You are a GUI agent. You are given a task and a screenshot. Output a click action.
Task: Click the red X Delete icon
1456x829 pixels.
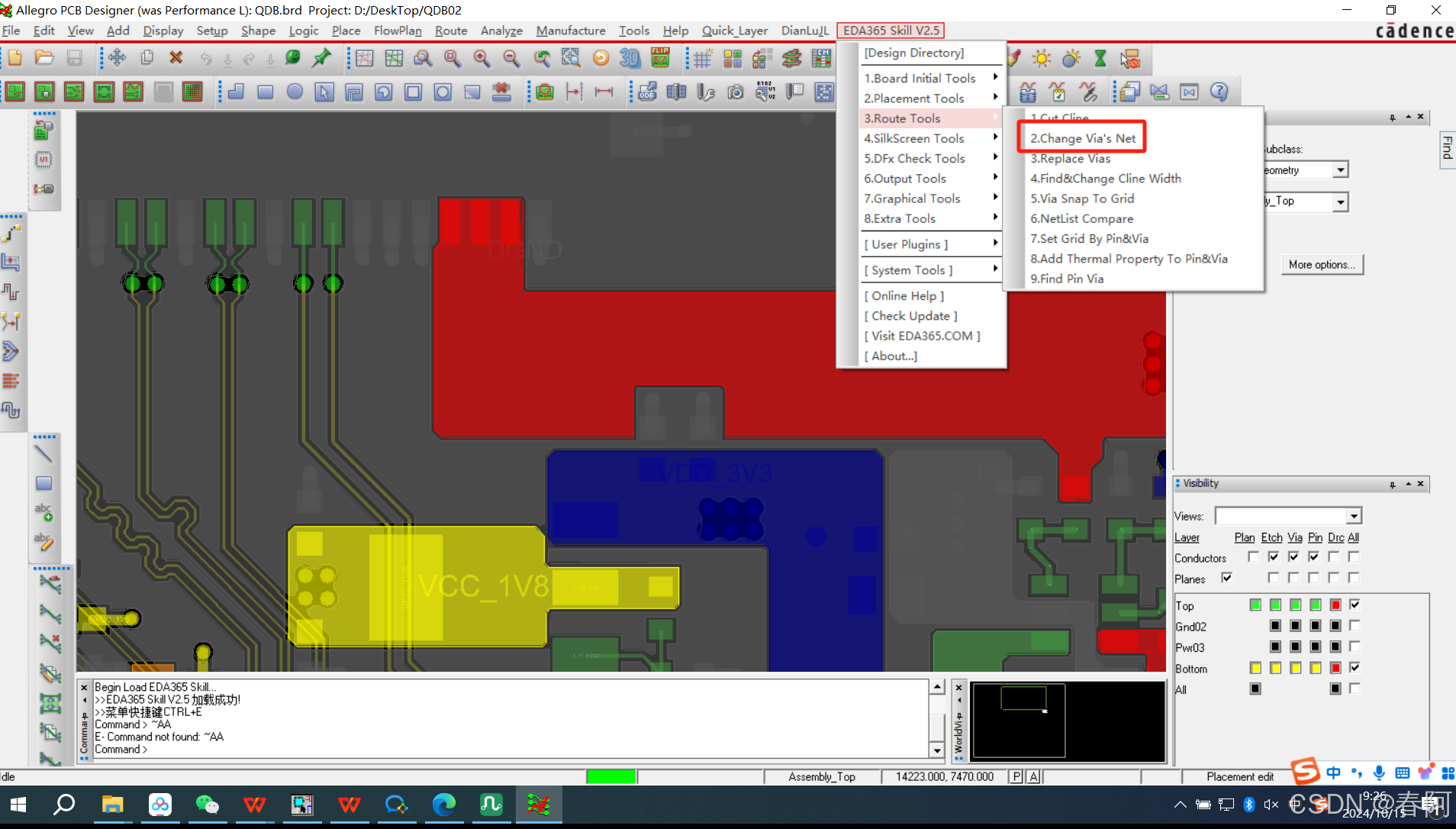[176, 58]
